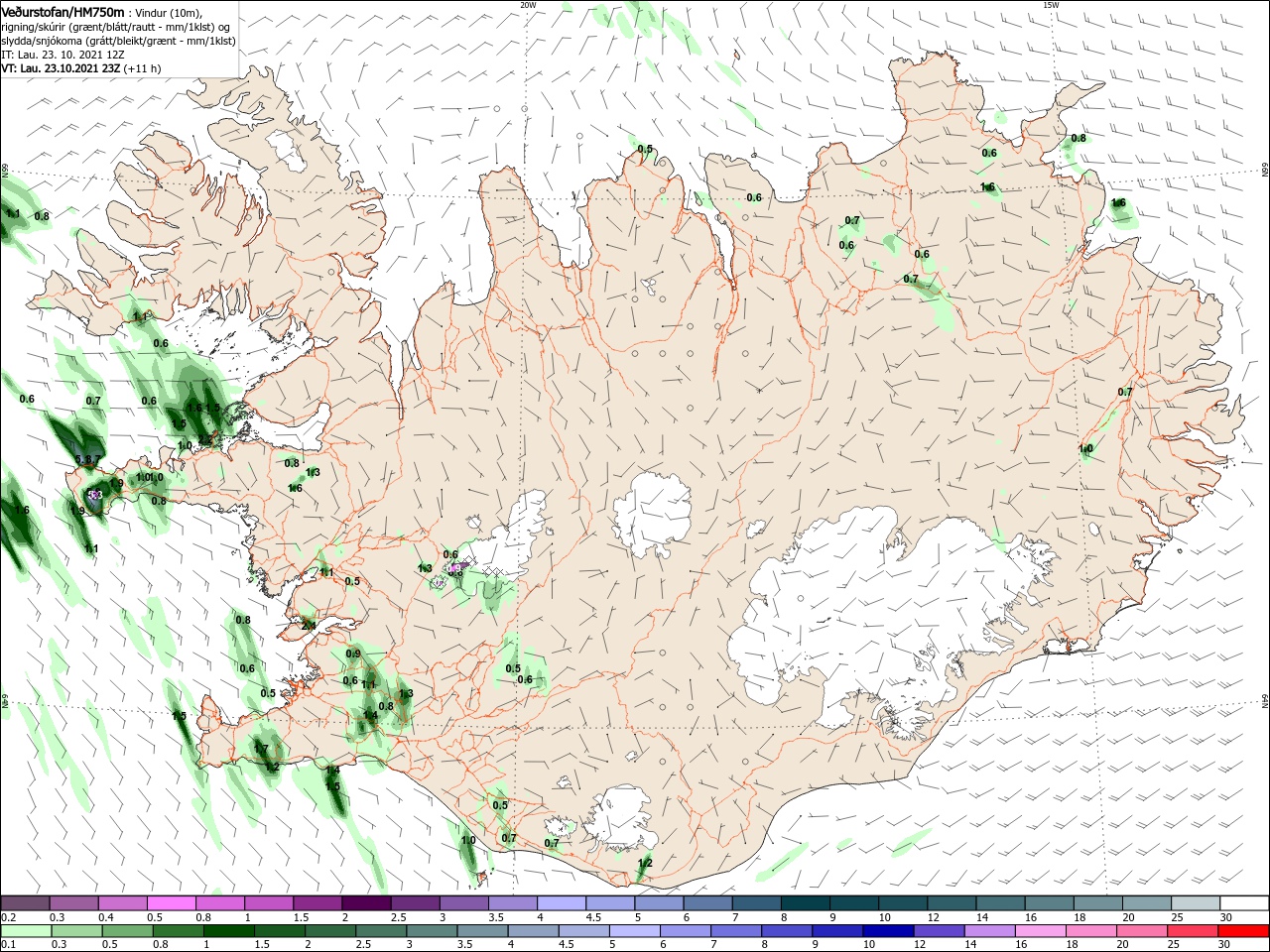
Task: Click the Veðurstofan/HM750m title text
Action: point(63,11)
